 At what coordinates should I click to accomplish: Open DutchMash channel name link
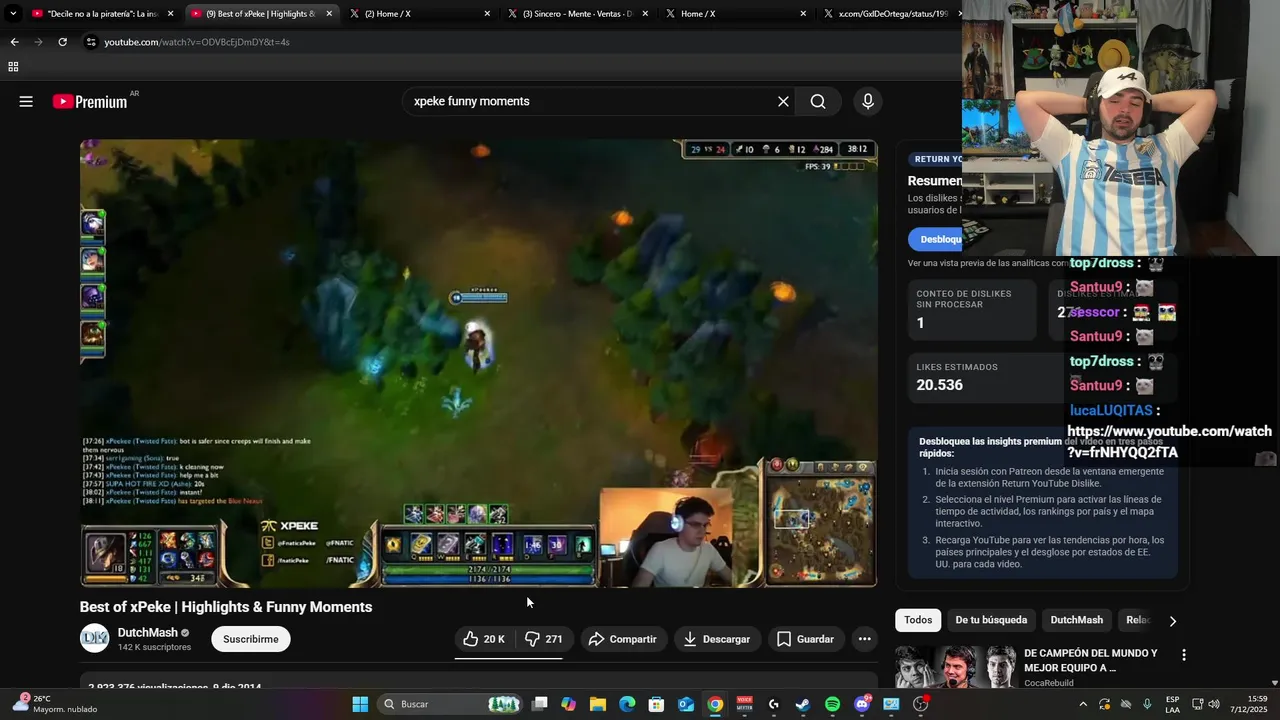[x=148, y=632]
